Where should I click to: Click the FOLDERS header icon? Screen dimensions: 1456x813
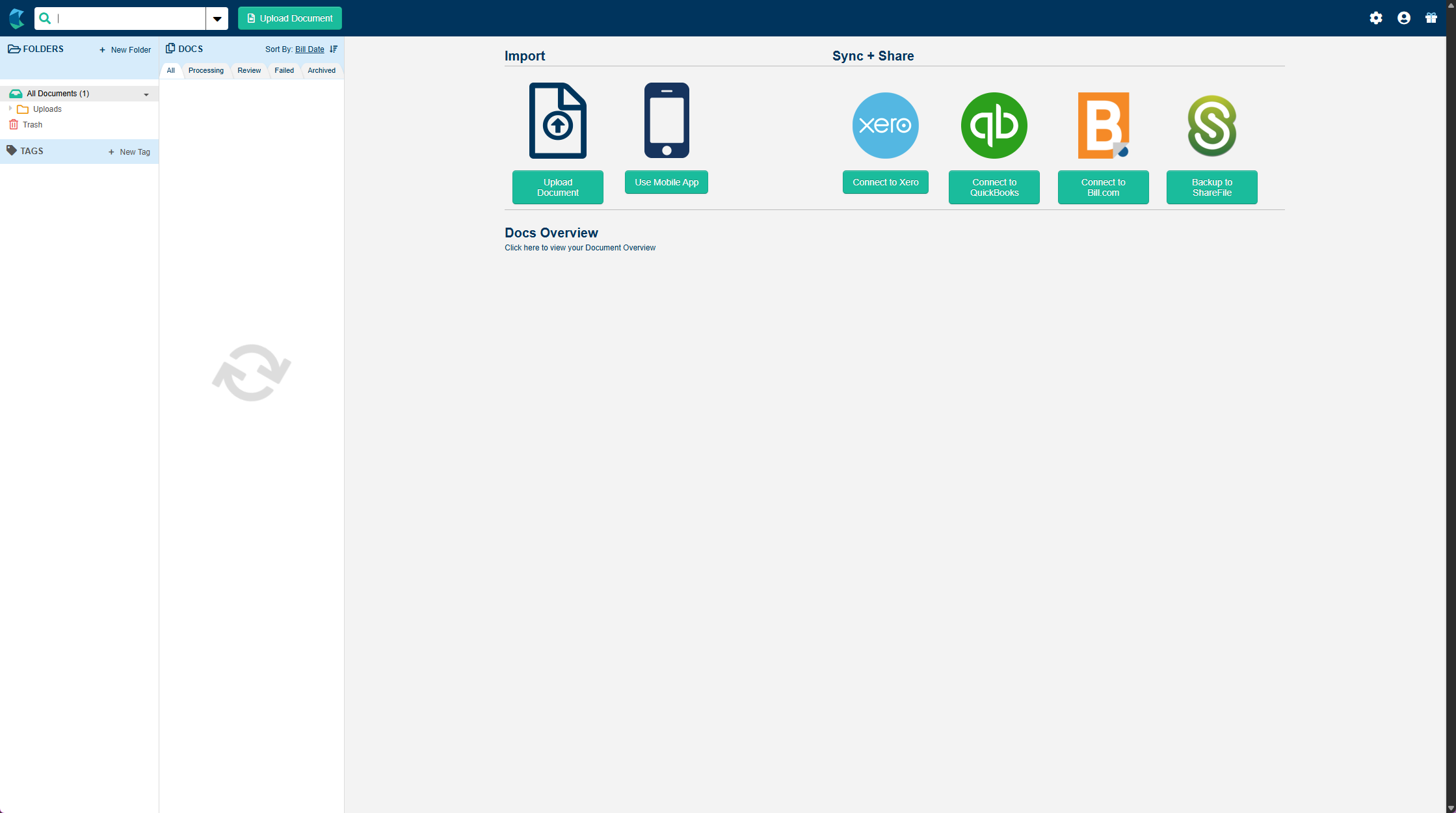point(14,49)
